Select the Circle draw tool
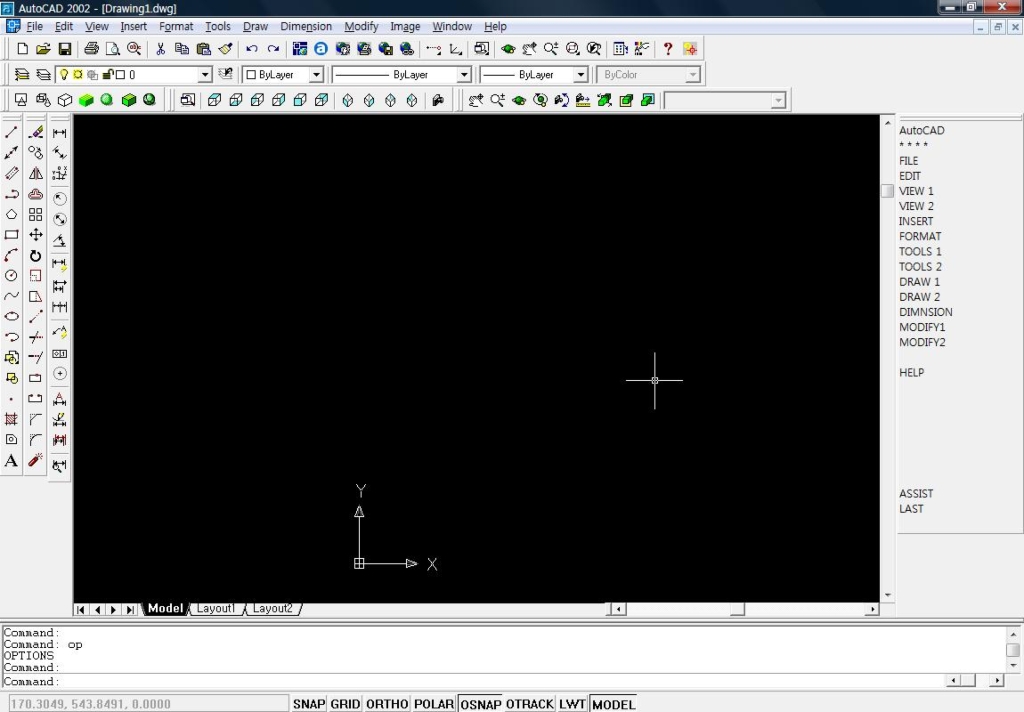This screenshot has width=1024, height=712. point(11,276)
